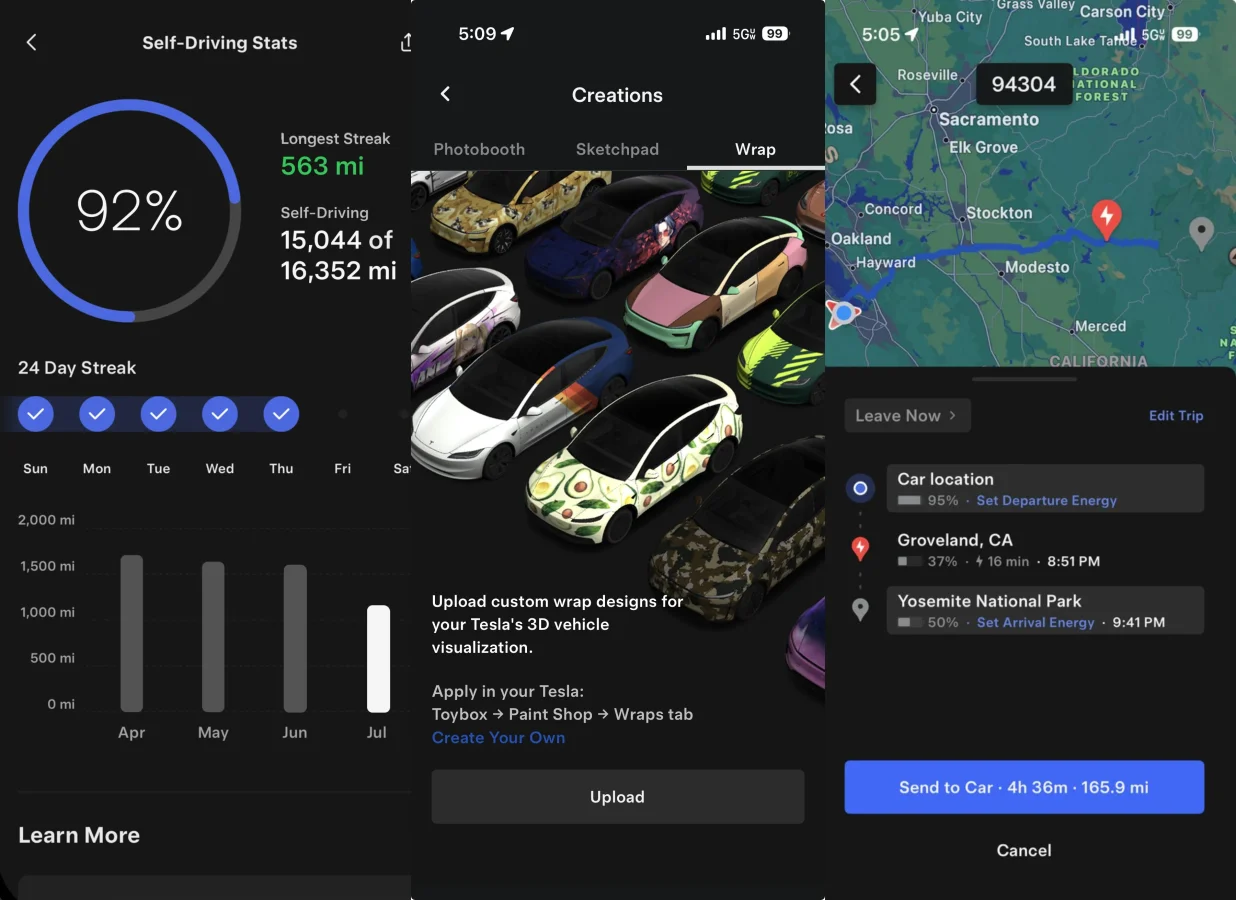Select the highlighted July mileage bar
The height and width of the screenshot is (900, 1236).
coord(378,659)
